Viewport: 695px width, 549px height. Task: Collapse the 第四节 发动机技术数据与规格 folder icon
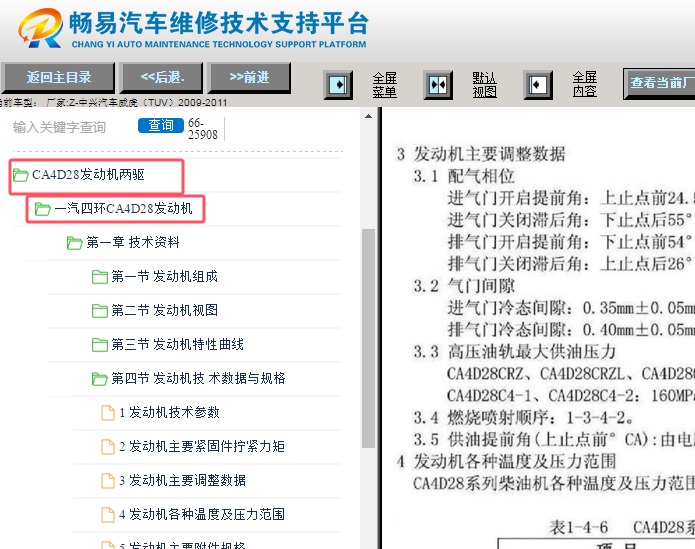tap(100, 379)
